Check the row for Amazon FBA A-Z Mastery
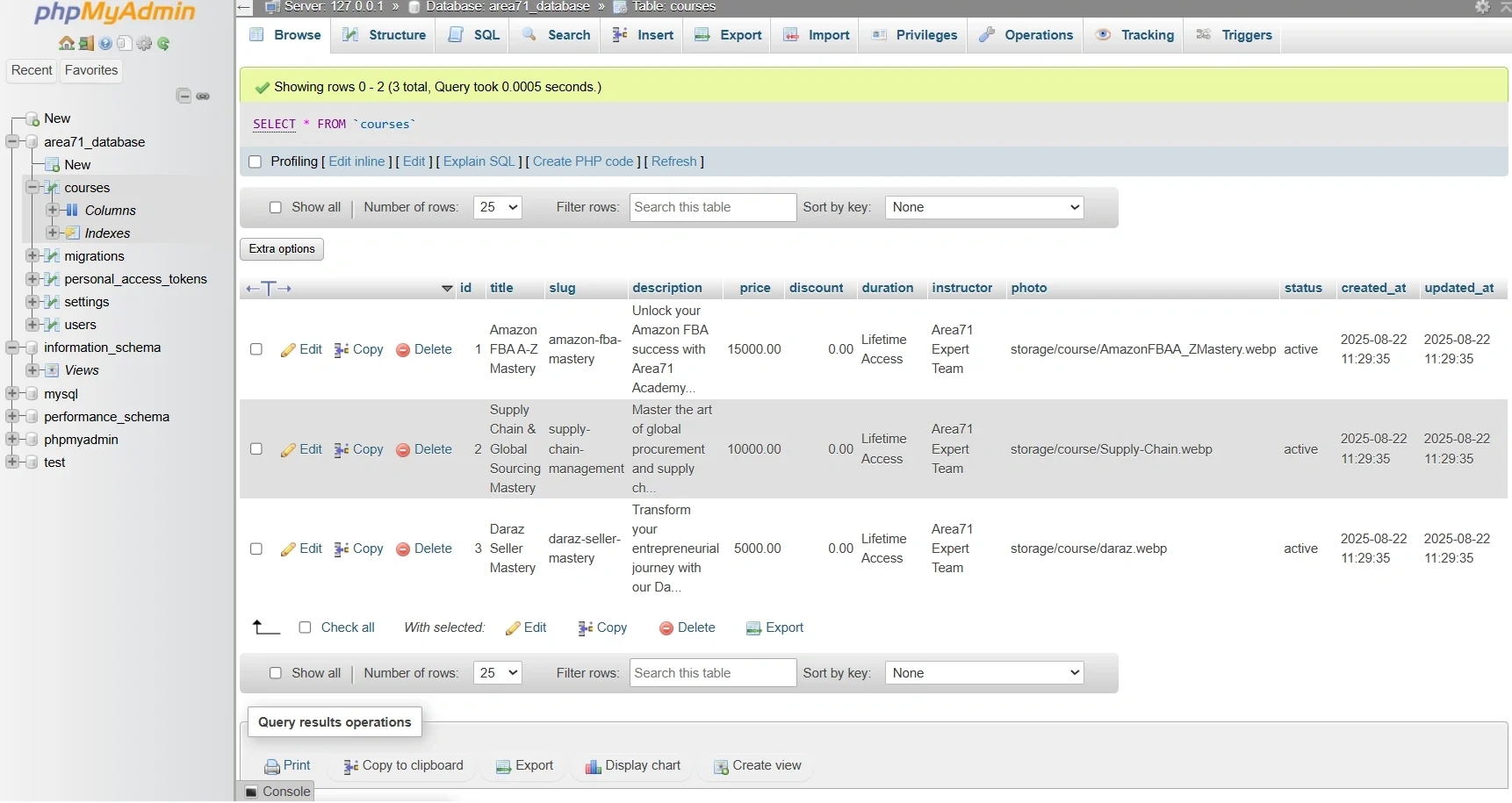The height and width of the screenshot is (803, 1512). click(x=256, y=349)
